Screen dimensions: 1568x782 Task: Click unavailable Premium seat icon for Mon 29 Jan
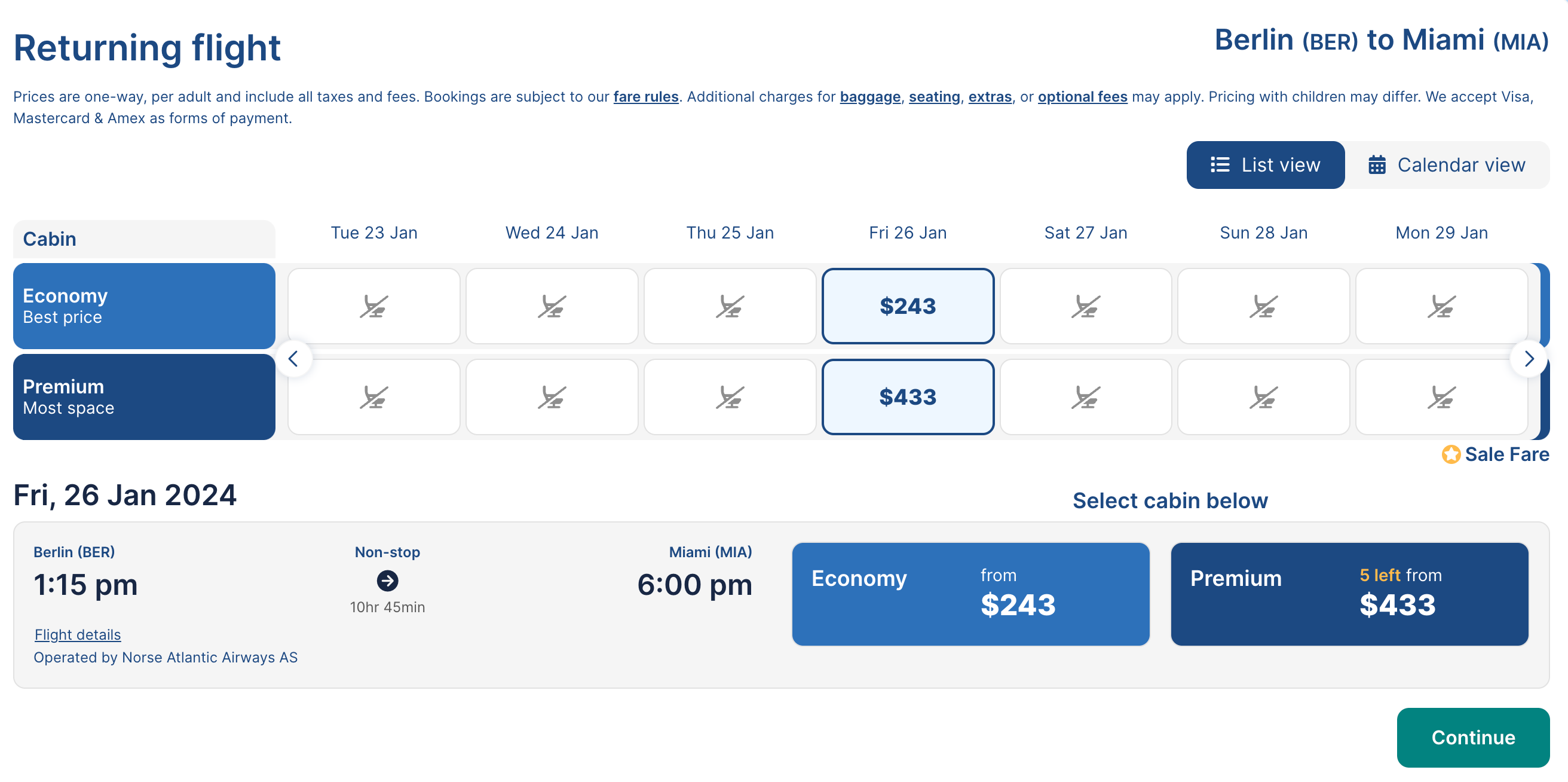click(1441, 397)
